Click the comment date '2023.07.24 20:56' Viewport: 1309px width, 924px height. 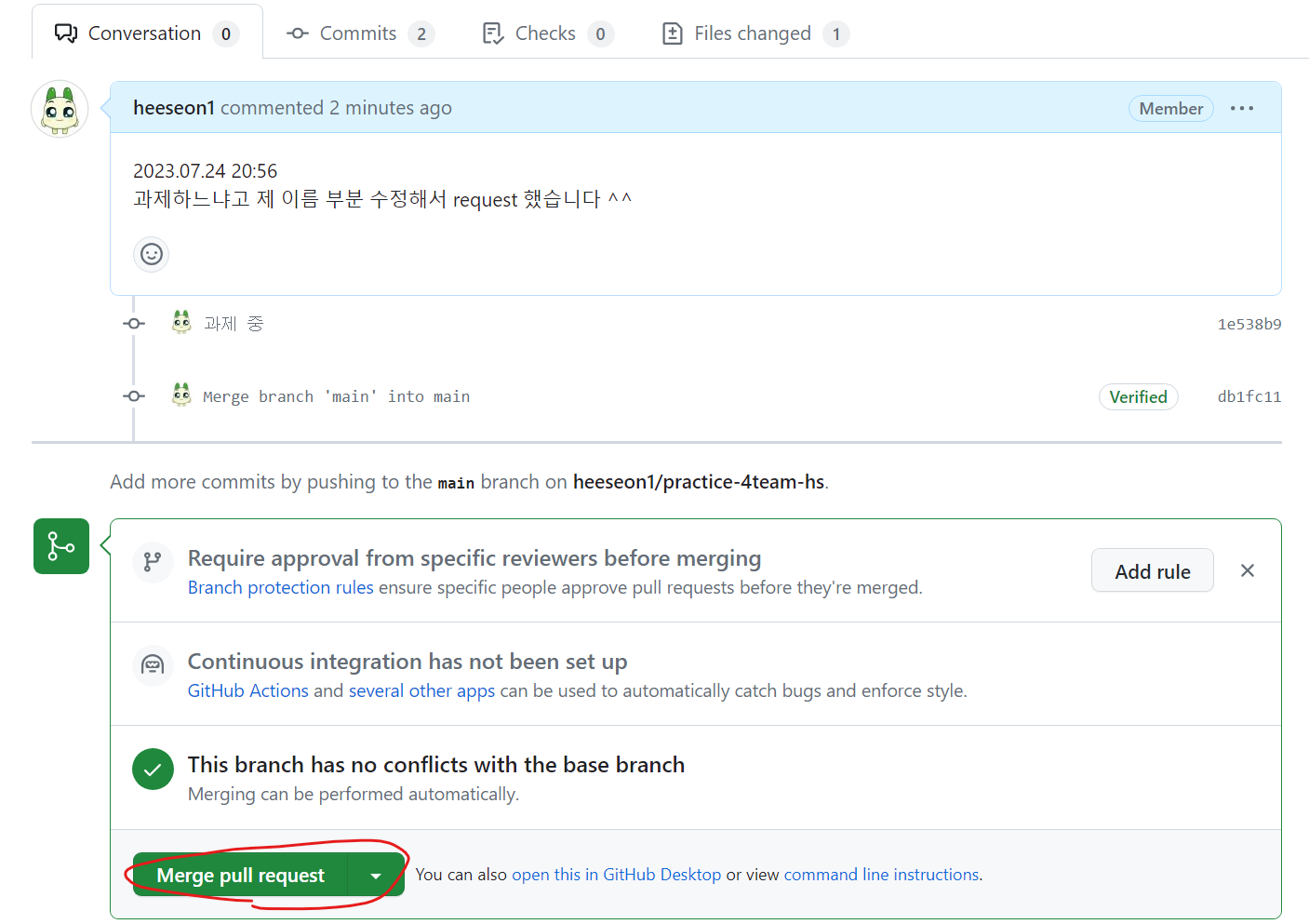(205, 171)
